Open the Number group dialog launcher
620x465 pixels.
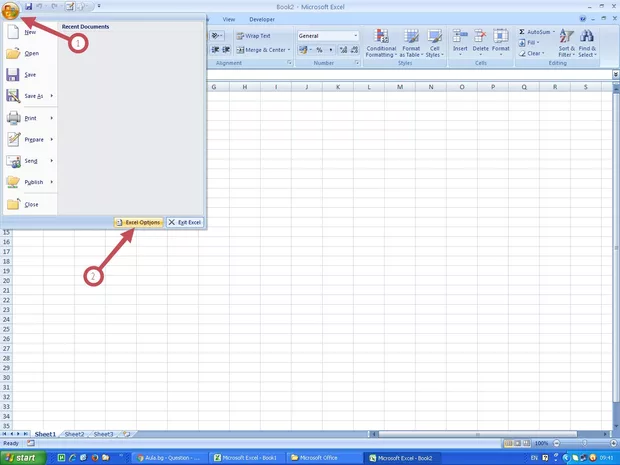click(357, 63)
